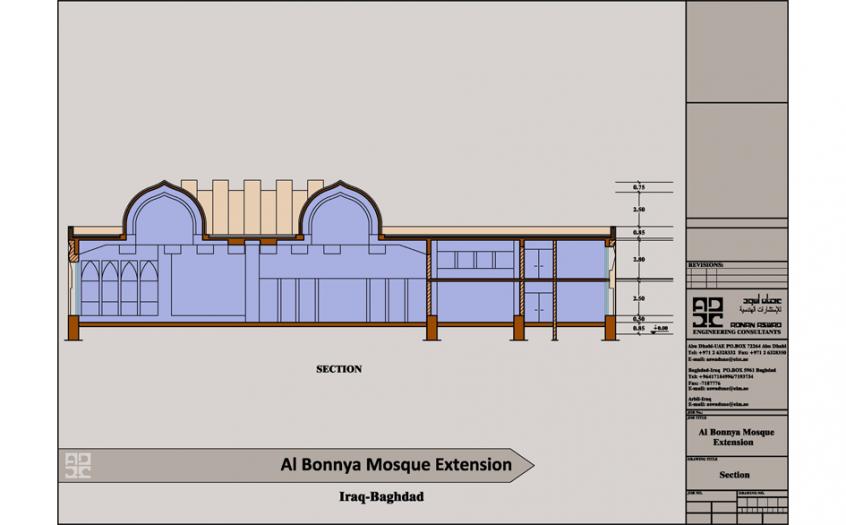Click the 0.75 top dimension label
Viewport: 846px width, 525px height.
point(638,188)
